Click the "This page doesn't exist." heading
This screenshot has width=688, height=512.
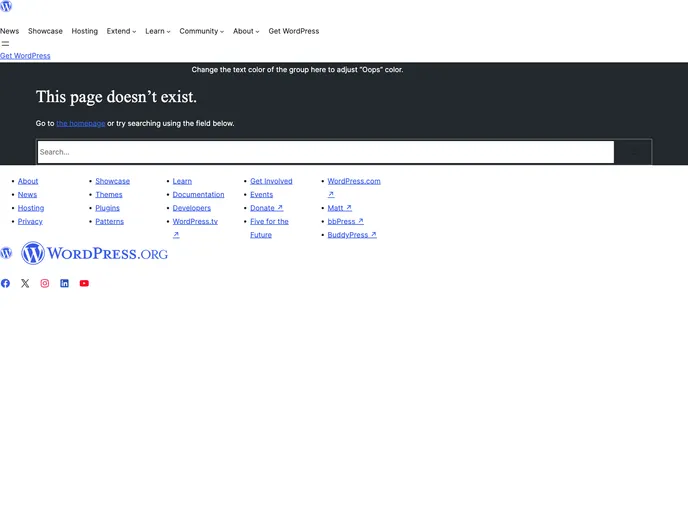116,97
